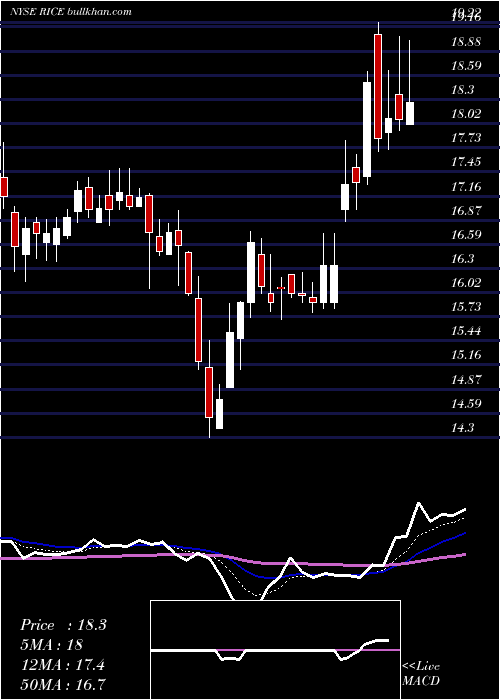This screenshot has width=500, height=700.
Task: Select the 14.3 price axis label
Action: [x=462, y=428]
